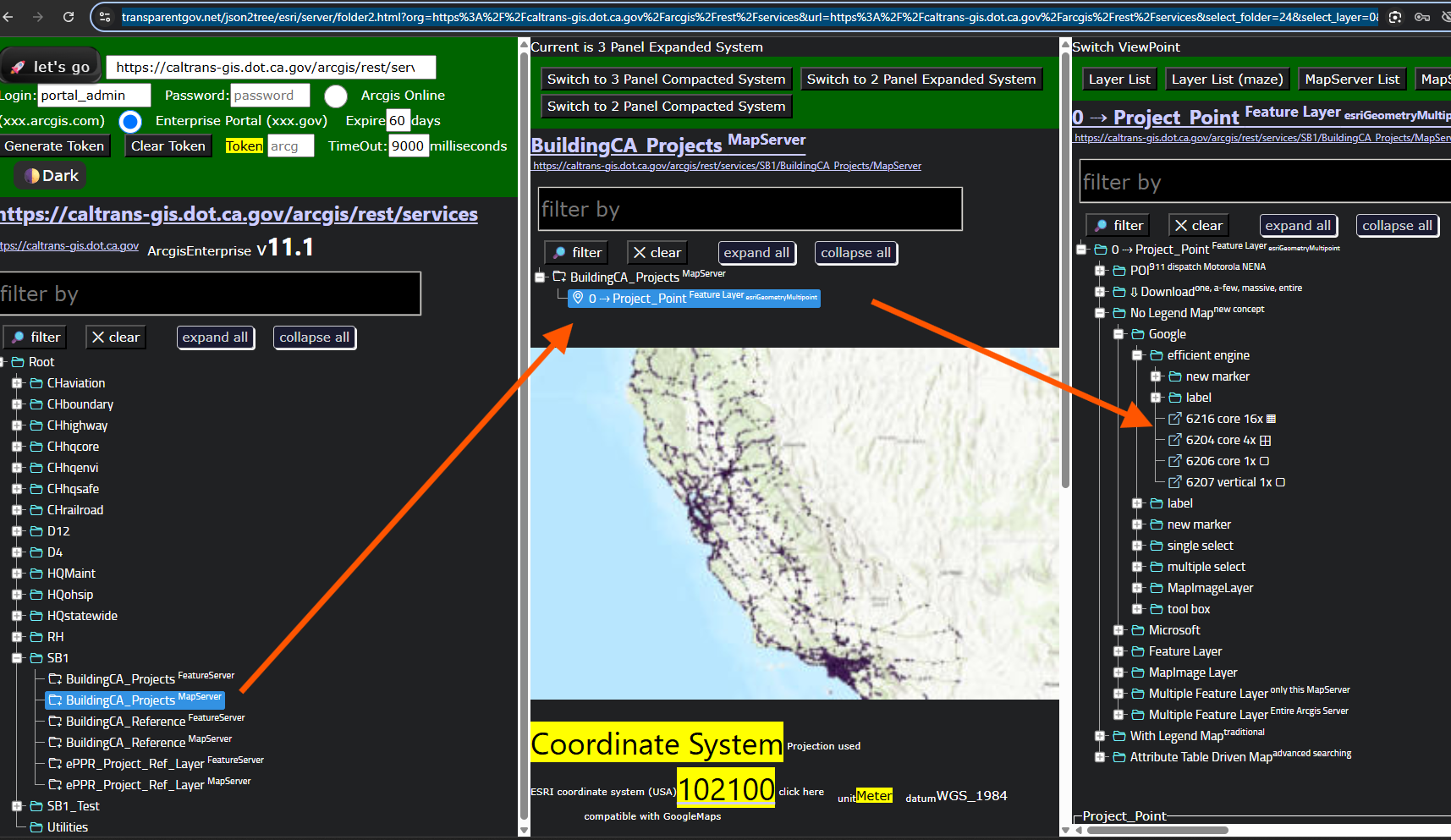Image resolution: width=1451 pixels, height=840 pixels.
Task: Expand the CHboundary folder
Action: coord(17,404)
